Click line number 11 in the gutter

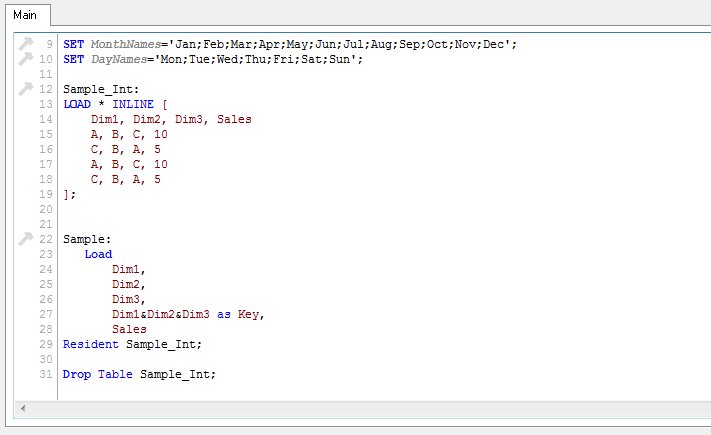click(x=46, y=74)
